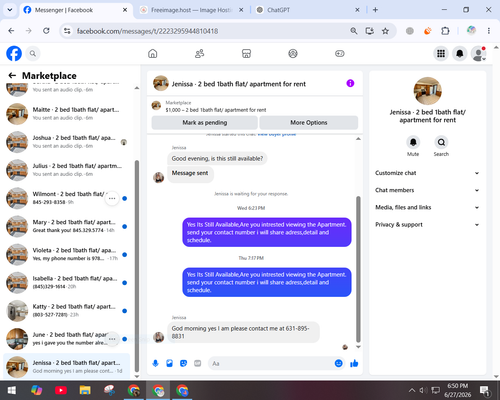500x400 pixels.
Task: Click chat messages scrollbar
Action: coord(358,269)
